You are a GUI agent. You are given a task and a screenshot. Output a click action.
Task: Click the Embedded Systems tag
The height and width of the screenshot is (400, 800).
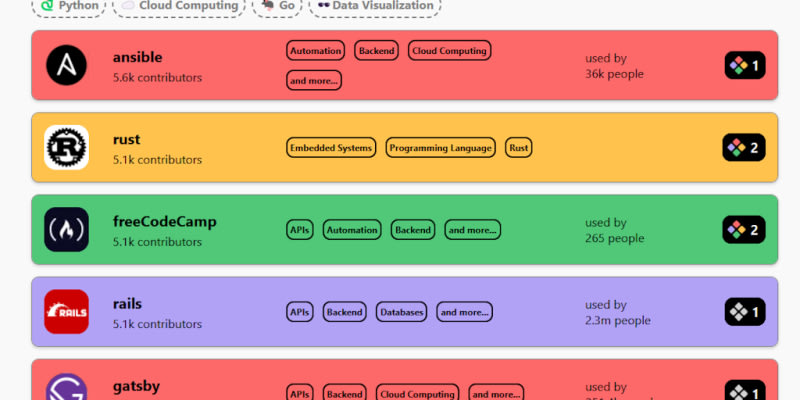click(x=331, y=147)
